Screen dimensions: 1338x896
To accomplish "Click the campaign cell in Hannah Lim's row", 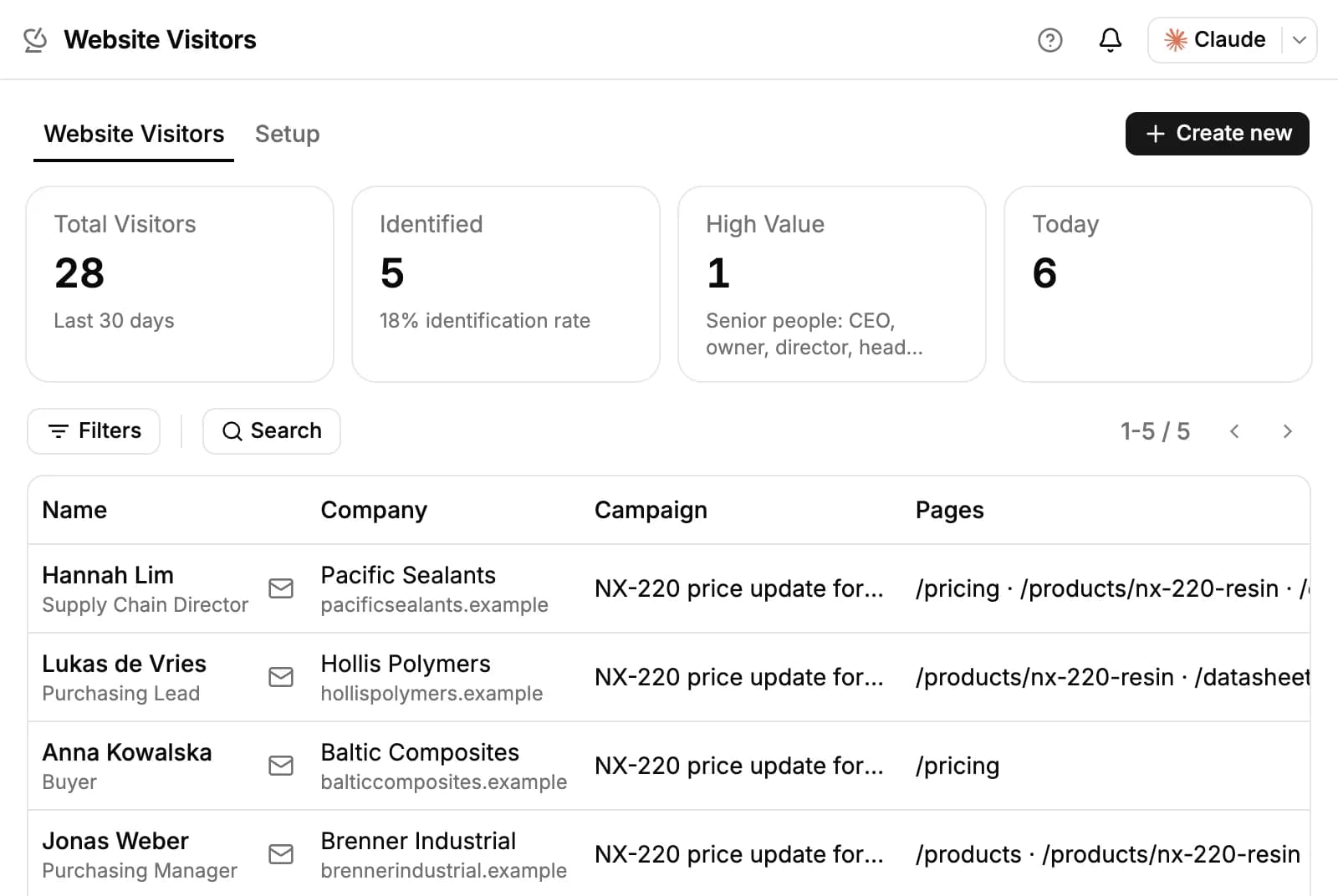I will coord(738,588).
